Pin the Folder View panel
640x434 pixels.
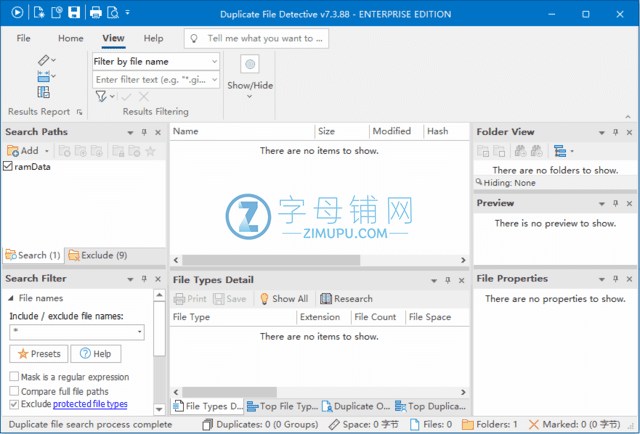615,132
